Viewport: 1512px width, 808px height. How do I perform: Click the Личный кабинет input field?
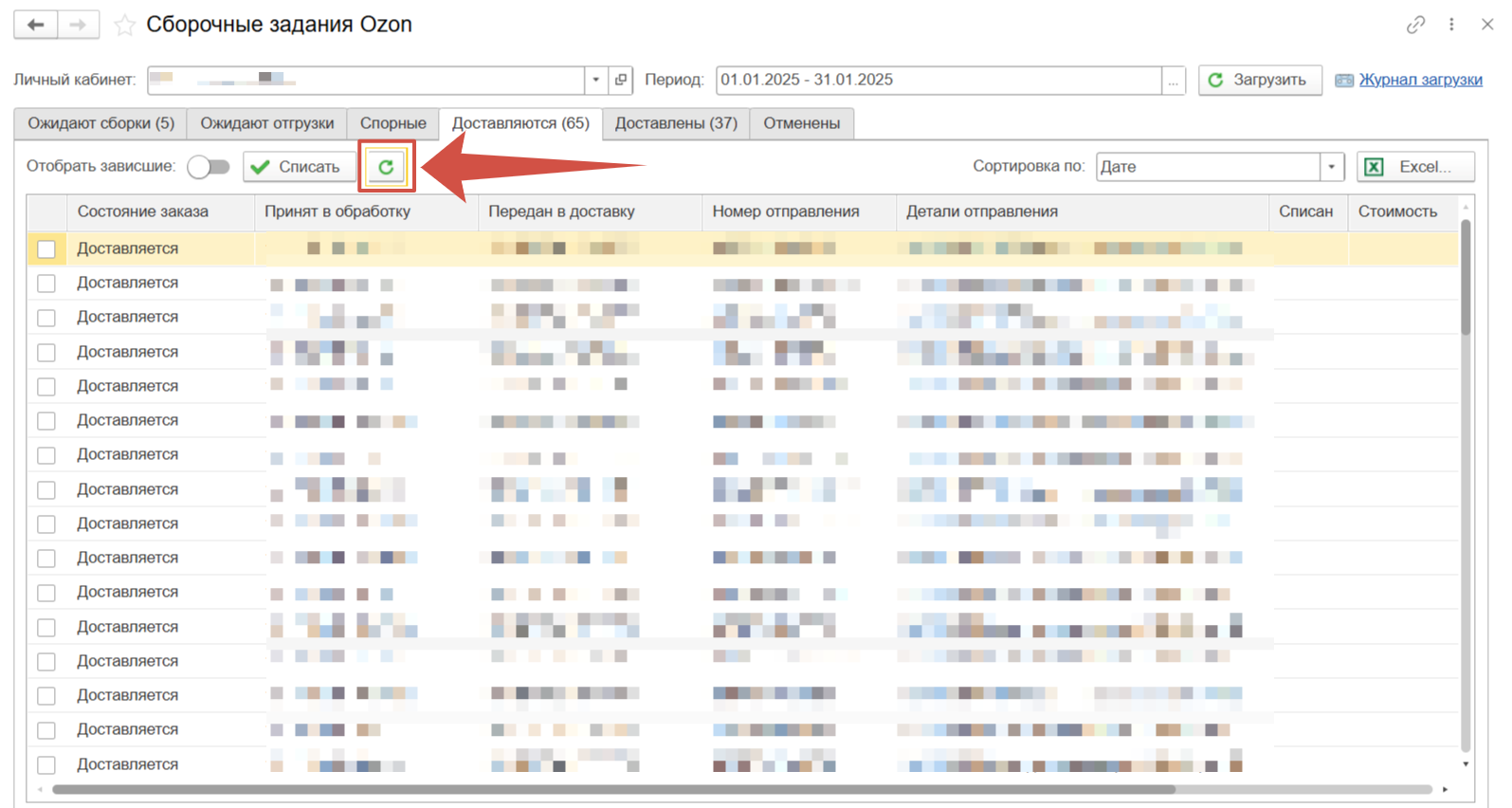365,80
